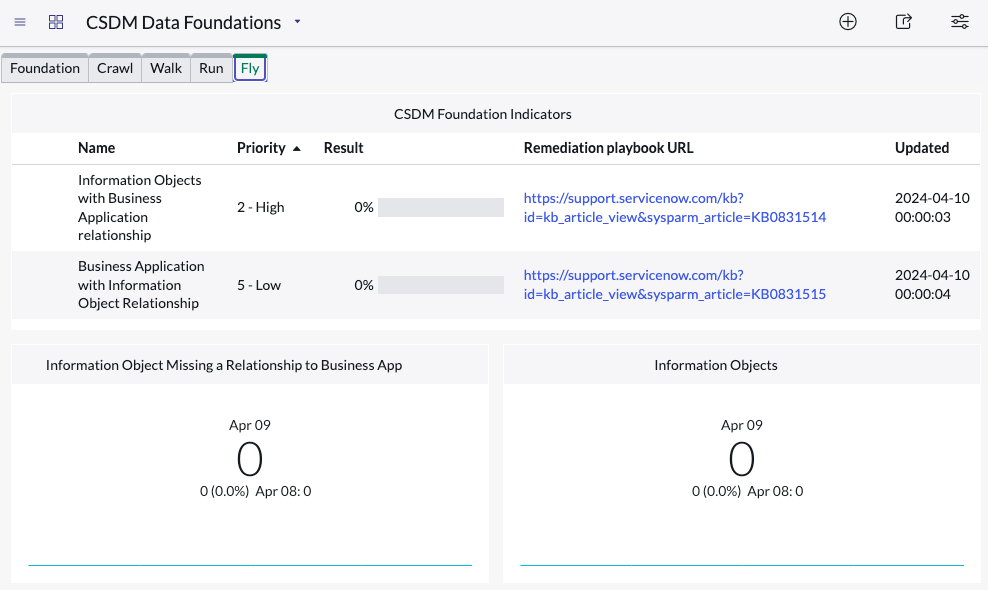Click the Updated column header
The width and height of the screenshot is (989, 590).
tap(922, 148)
